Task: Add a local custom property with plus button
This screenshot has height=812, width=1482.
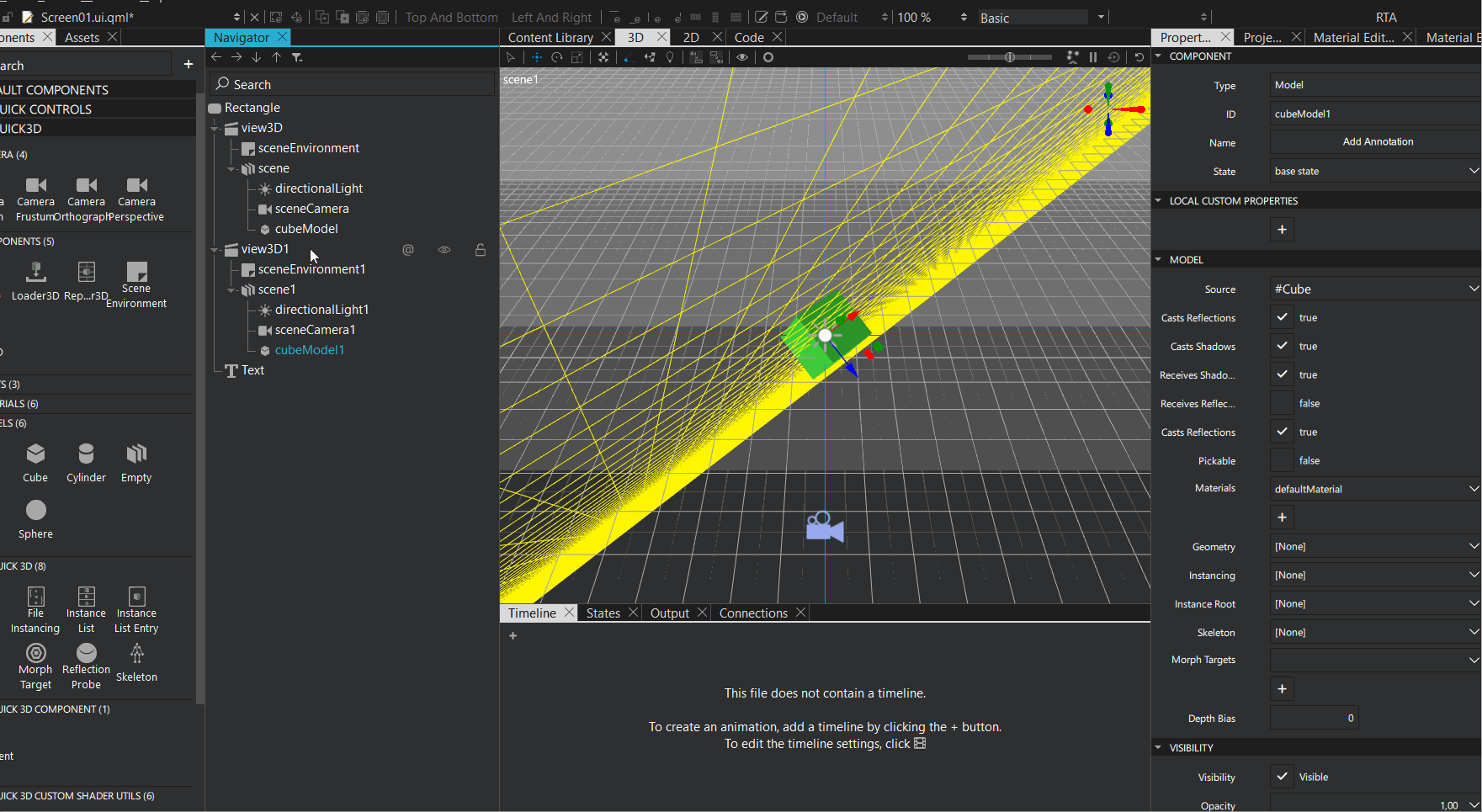Action: [x=1282, y=230]
